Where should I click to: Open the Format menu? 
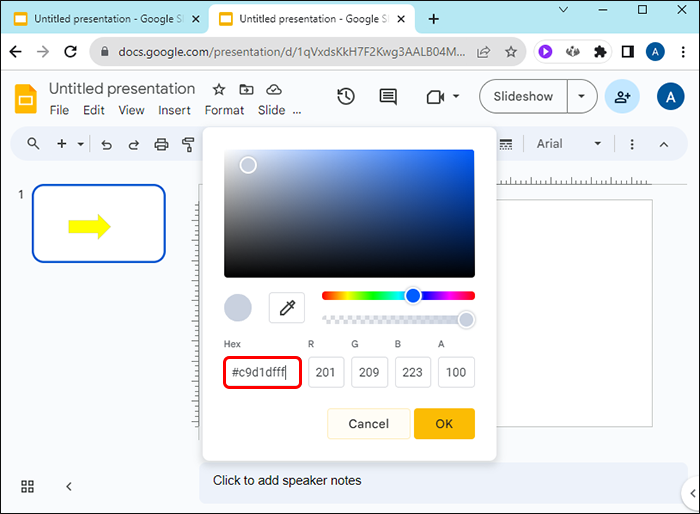point(224,110)
